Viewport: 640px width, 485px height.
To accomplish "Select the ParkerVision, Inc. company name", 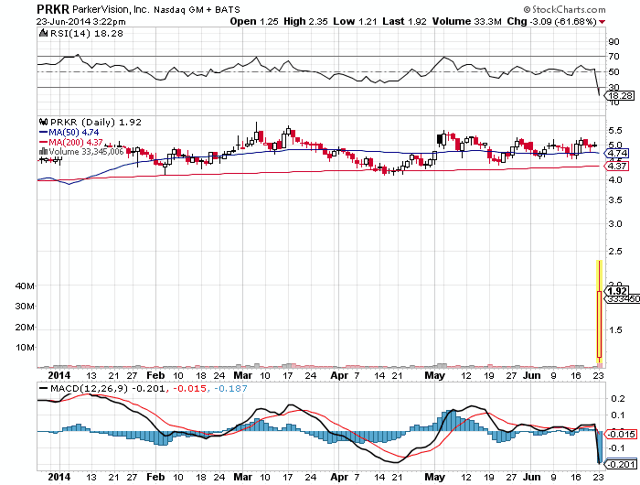I will pyautogui.click(x=111, y=9).
